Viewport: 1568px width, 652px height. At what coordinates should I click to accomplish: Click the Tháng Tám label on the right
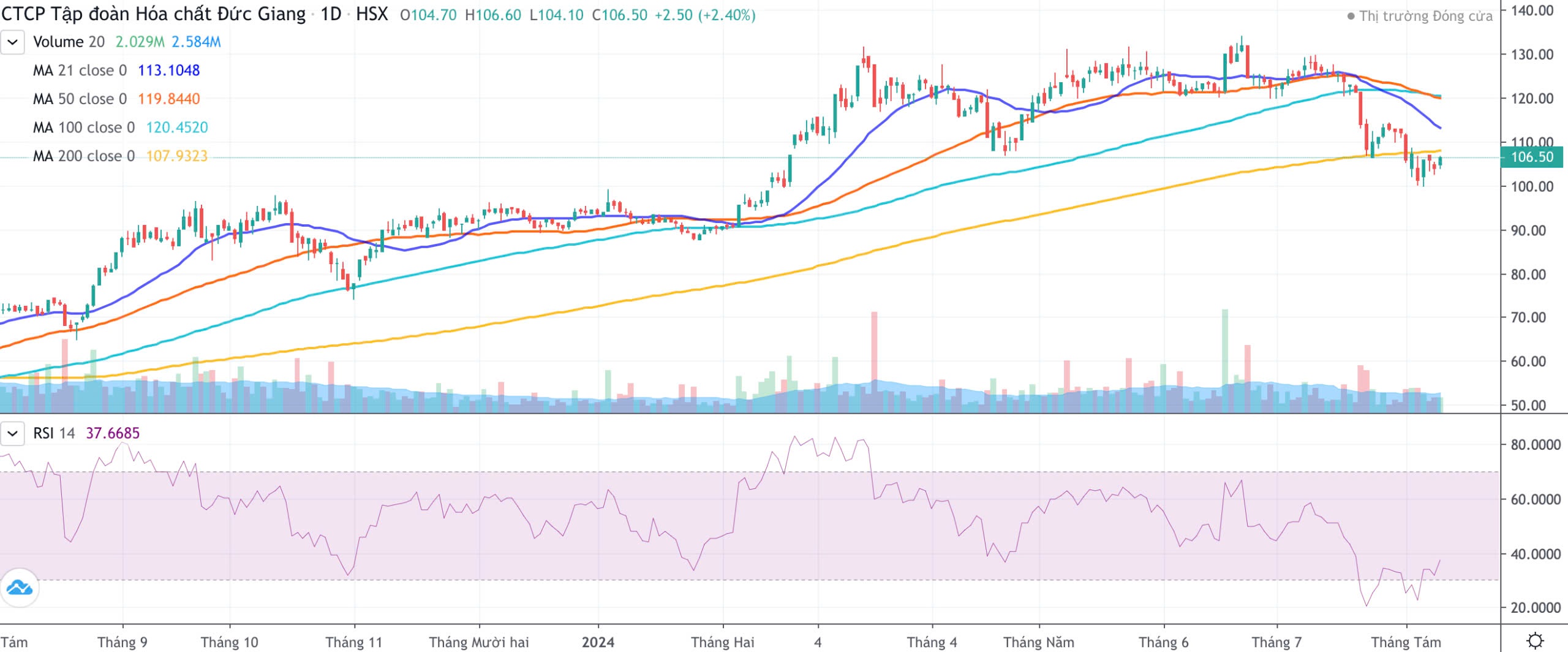pyautogui.click(x=1406, y=642)
